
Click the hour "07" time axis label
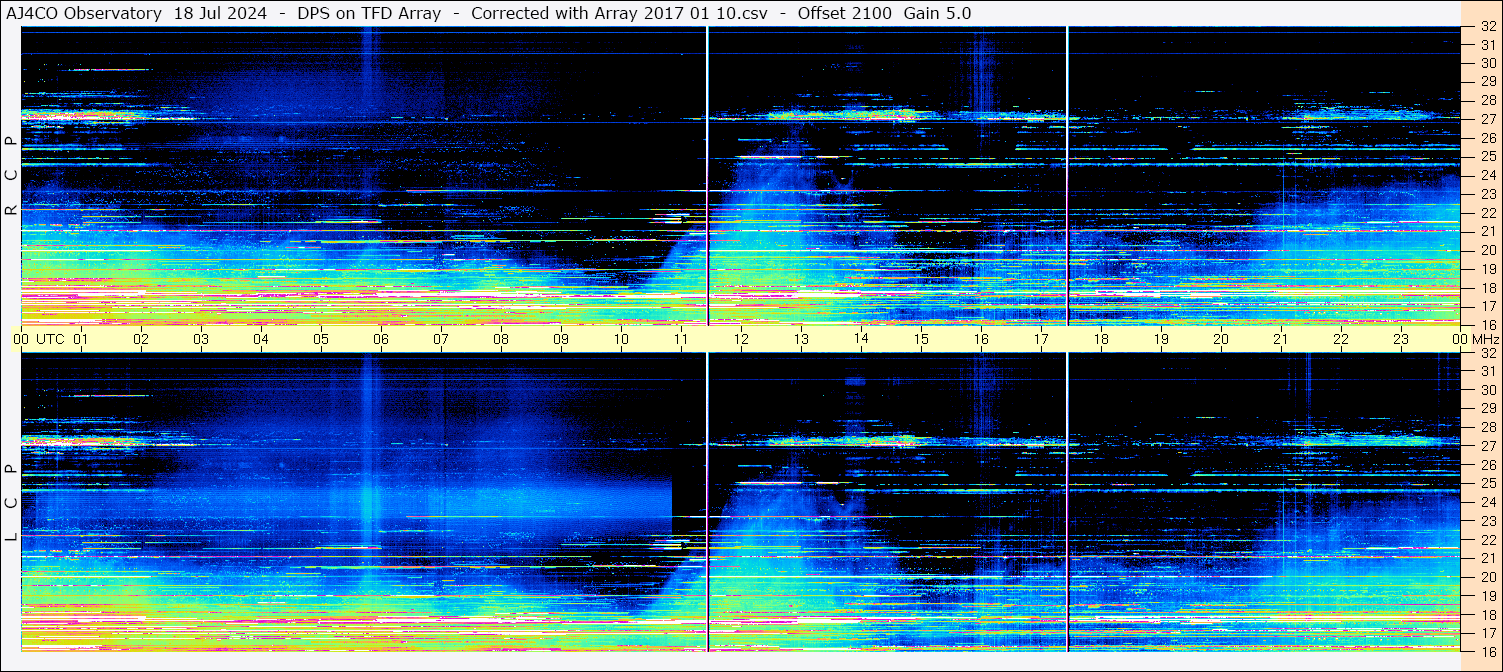click(441, 339)
